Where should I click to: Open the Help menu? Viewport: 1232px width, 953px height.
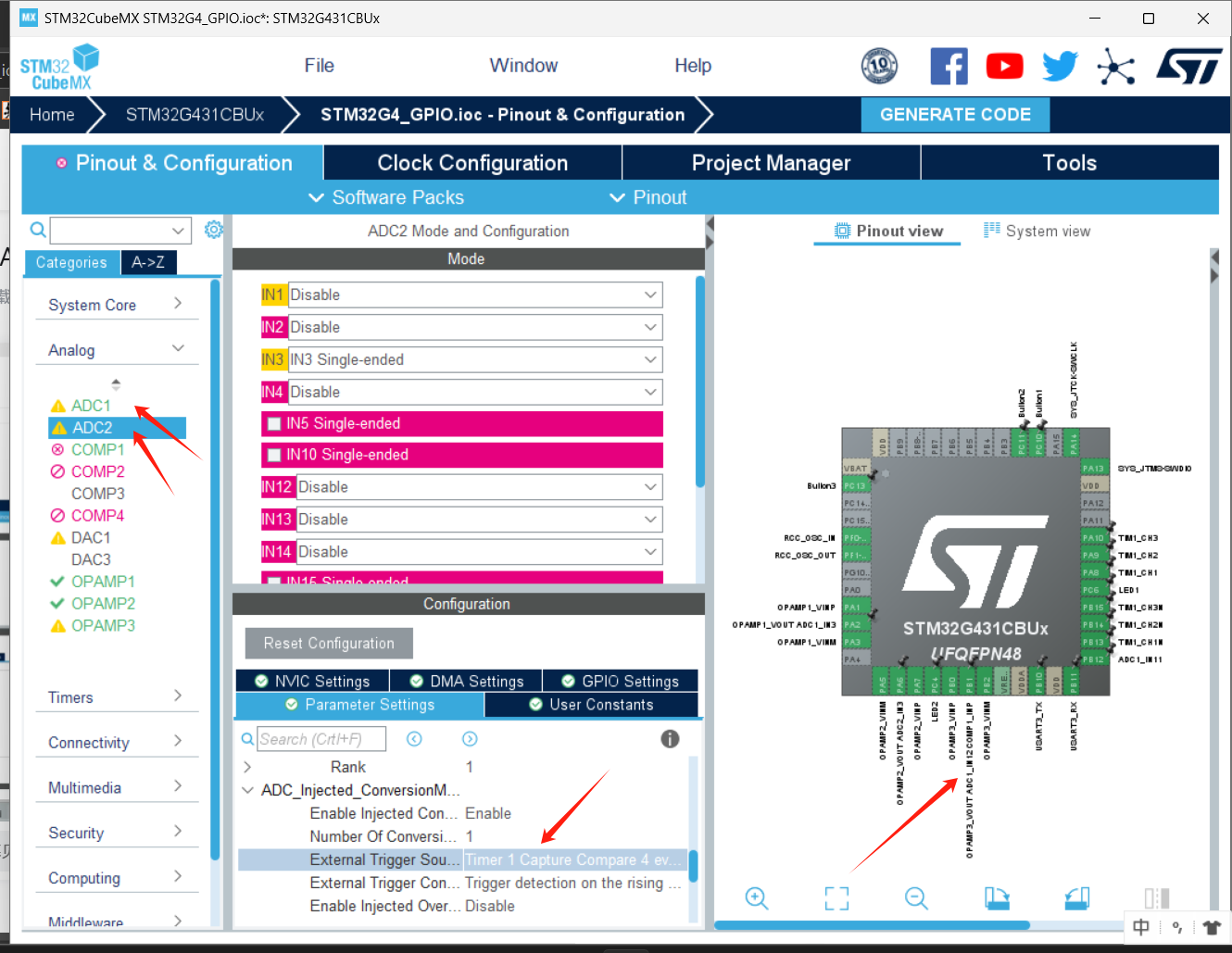pos(693,66)
